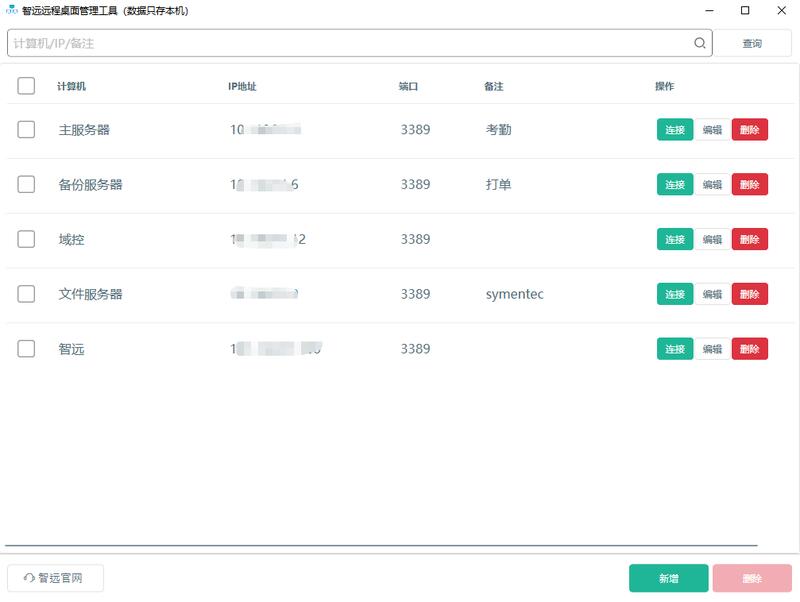Viewport: 800px width, 602px height.
Task: Select the checkbox beside 备份服务器
Action: [26, 185]
